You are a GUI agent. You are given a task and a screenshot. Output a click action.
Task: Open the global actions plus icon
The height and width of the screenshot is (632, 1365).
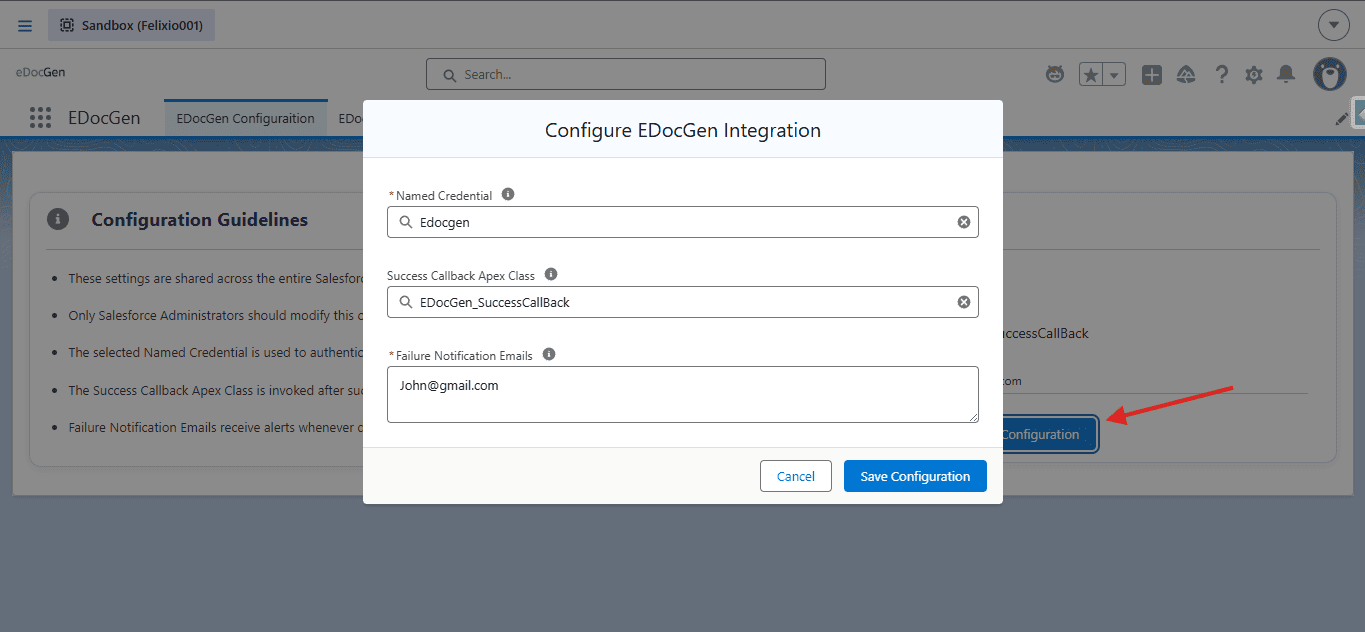1152,74
